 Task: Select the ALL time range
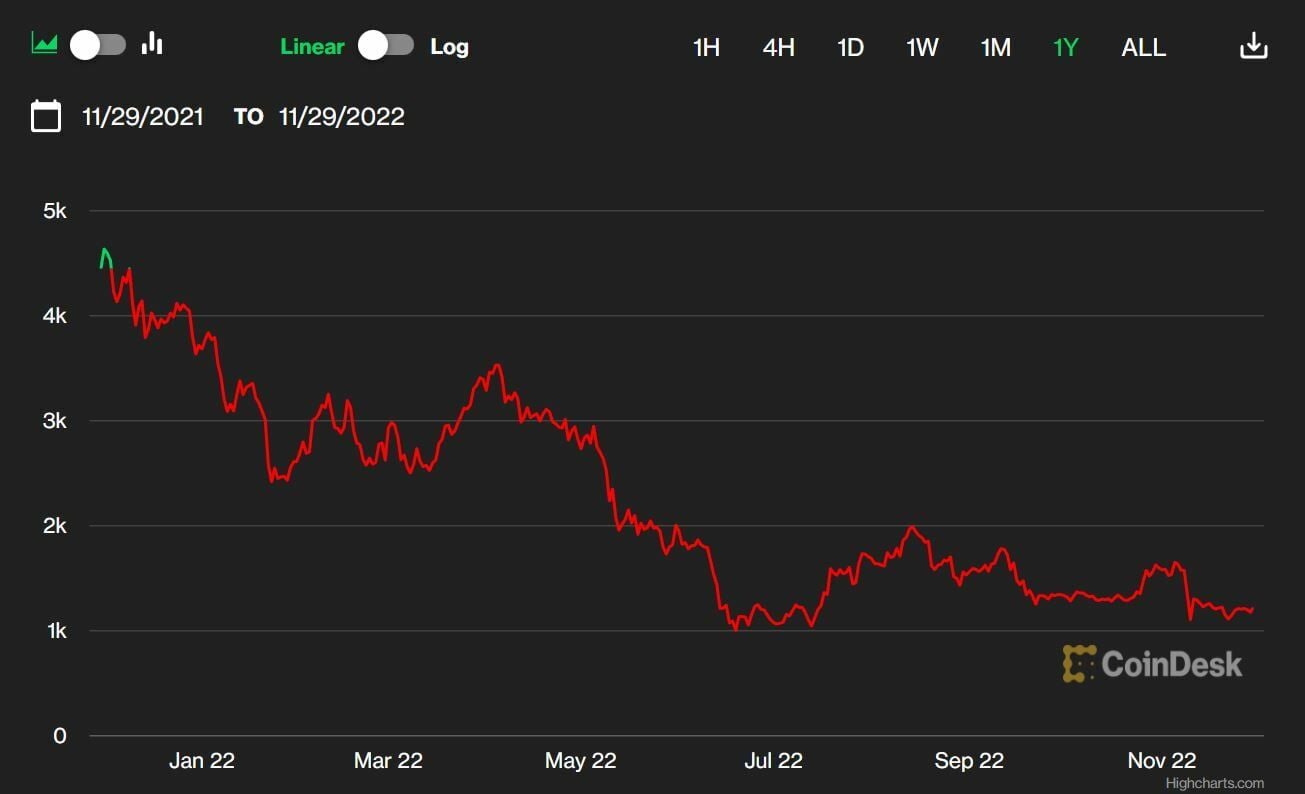1144,48
